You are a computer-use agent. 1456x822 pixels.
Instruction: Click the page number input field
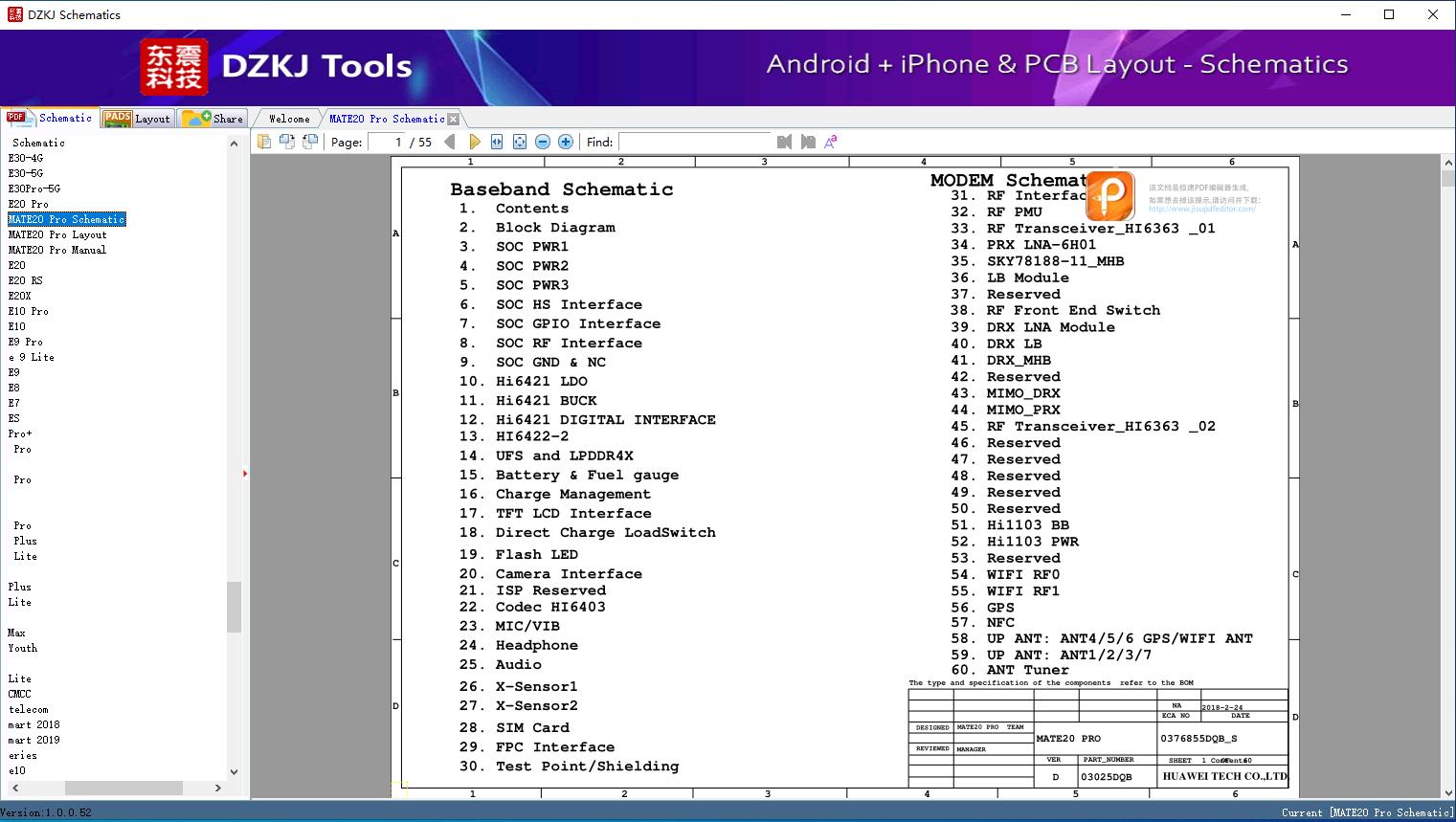tap(387, 142)
